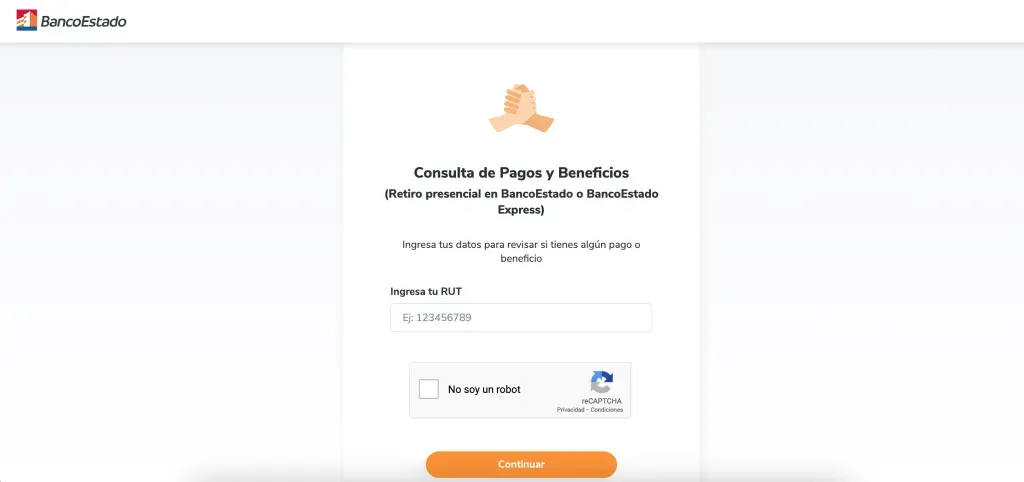The image size is (1024, 482).
Task: Click the "Ingresa tu RUT" field label
Action: coord(426,291)
